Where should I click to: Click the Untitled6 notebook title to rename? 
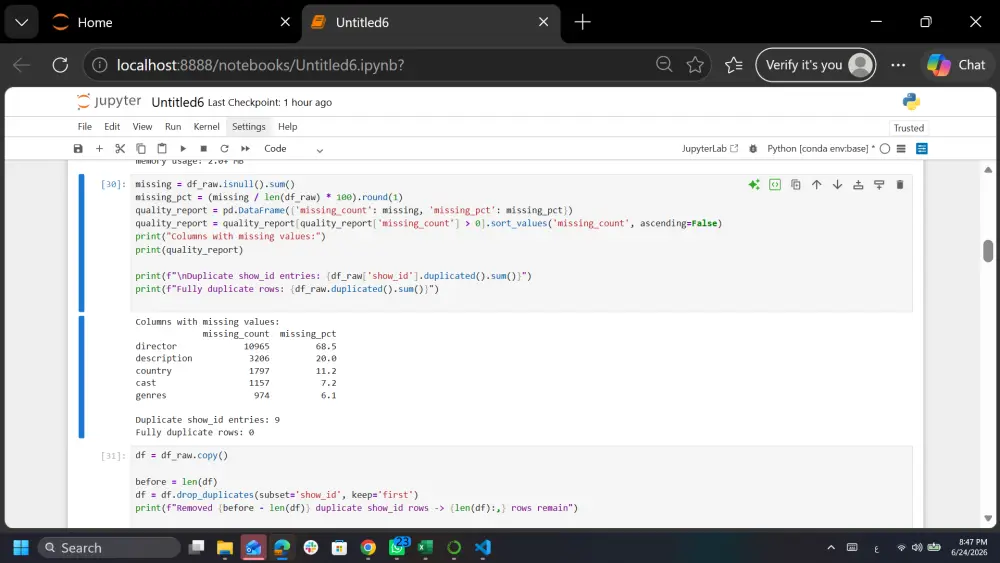177,102
